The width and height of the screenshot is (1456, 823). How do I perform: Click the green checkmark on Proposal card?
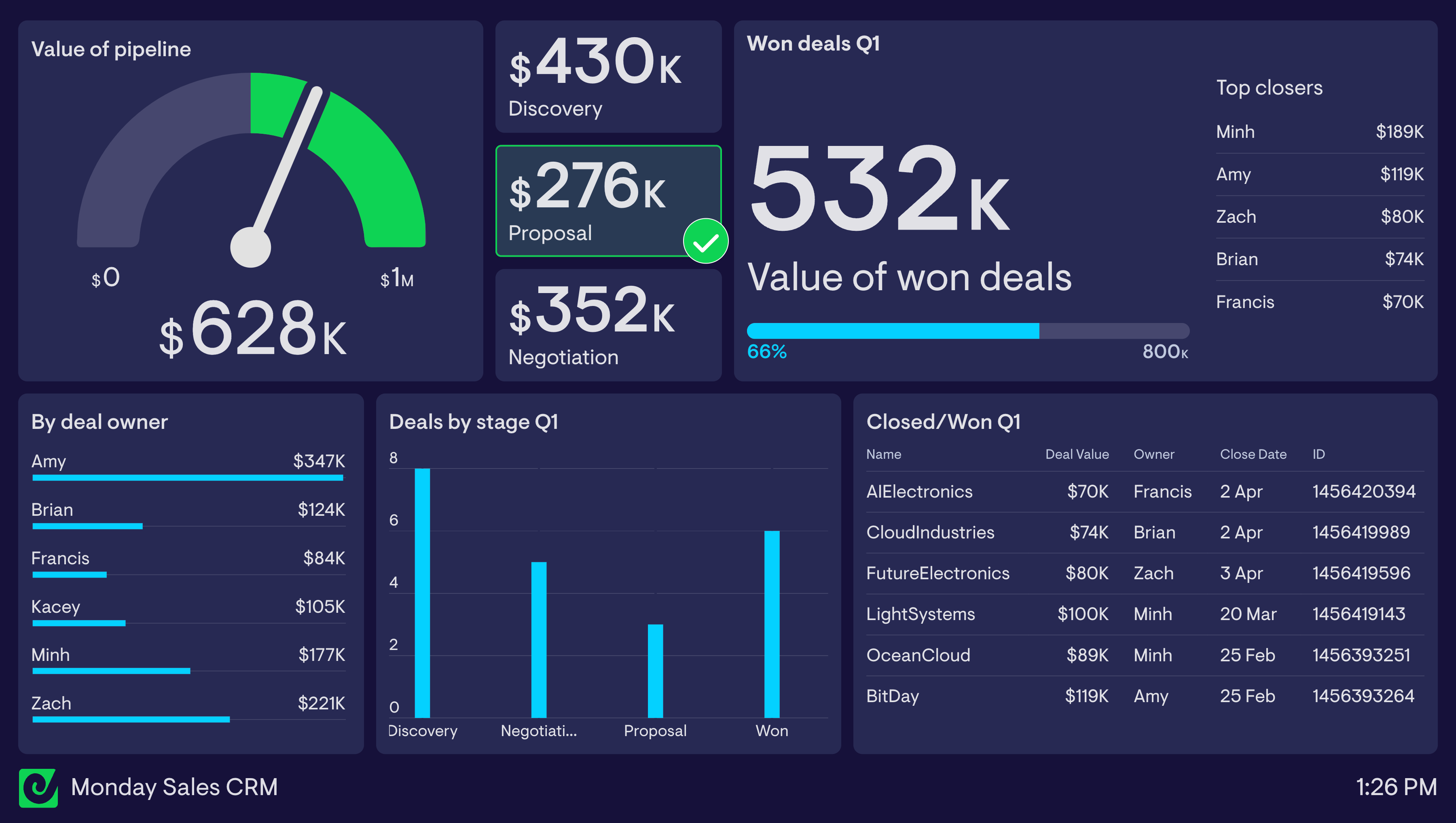coord(705,242)
